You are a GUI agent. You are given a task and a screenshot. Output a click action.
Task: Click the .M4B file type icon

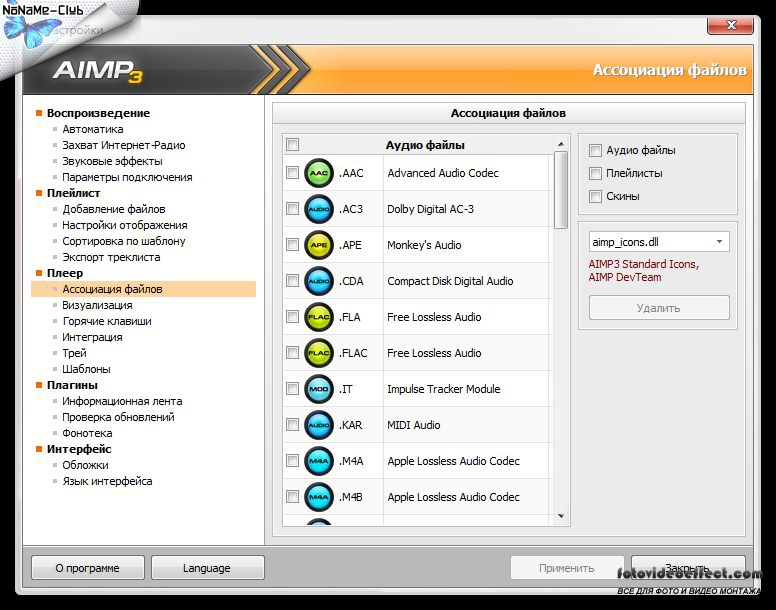[x=319, y=497]
